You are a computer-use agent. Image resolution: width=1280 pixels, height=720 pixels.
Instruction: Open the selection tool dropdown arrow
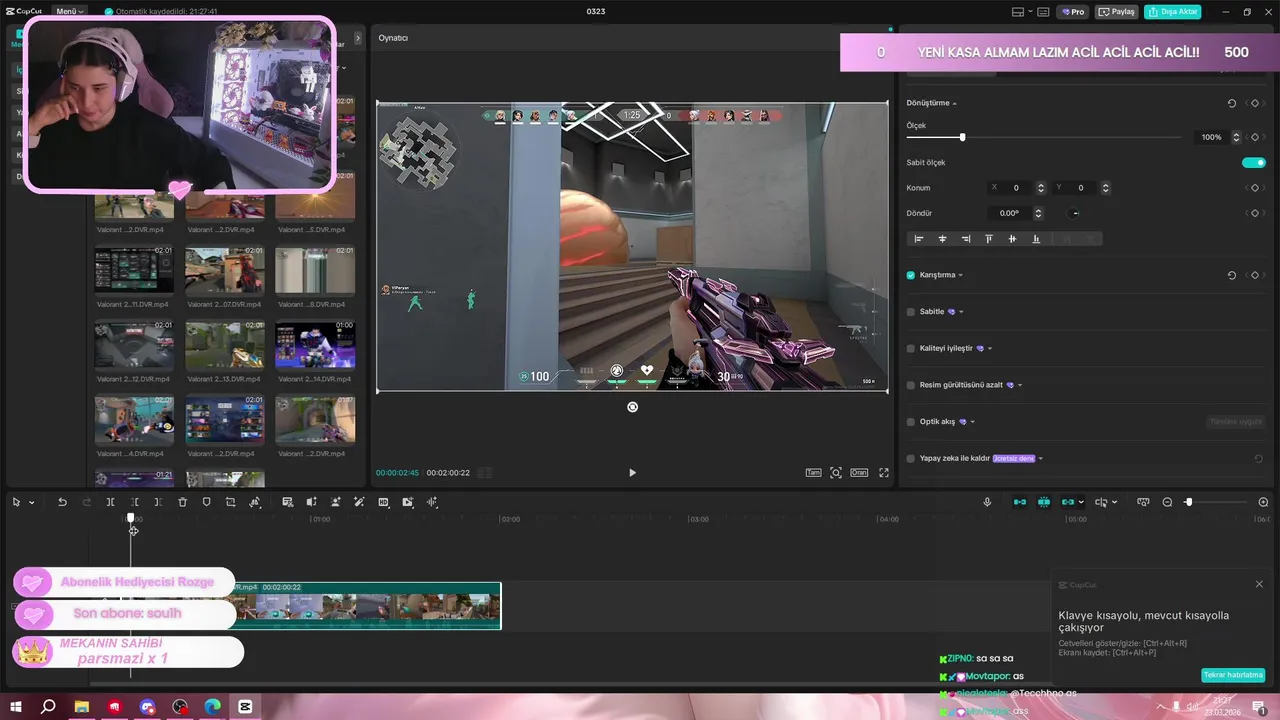31,503
